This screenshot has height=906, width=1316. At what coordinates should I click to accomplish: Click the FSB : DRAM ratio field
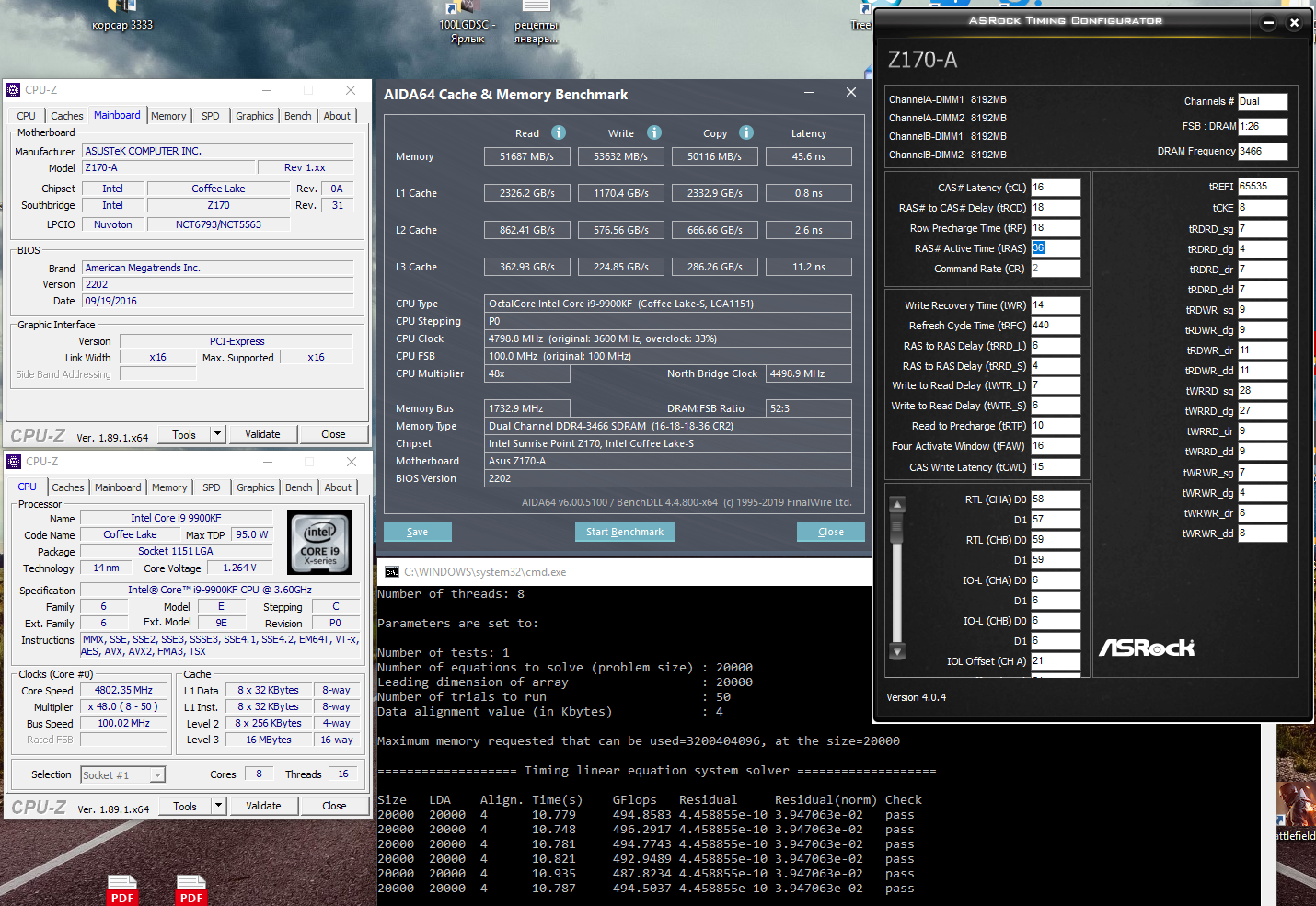[x=1263, y=127]
